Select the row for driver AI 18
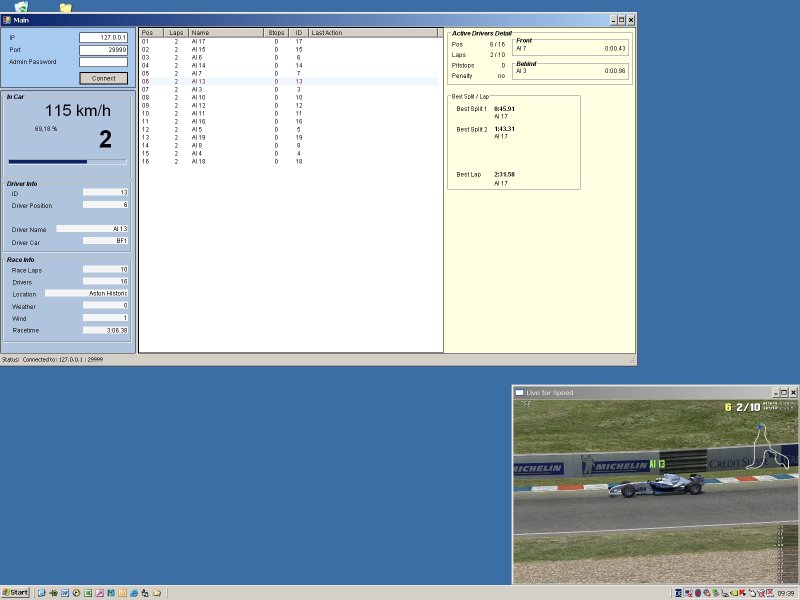Screen dimensions: 800x600 (288, 161)
